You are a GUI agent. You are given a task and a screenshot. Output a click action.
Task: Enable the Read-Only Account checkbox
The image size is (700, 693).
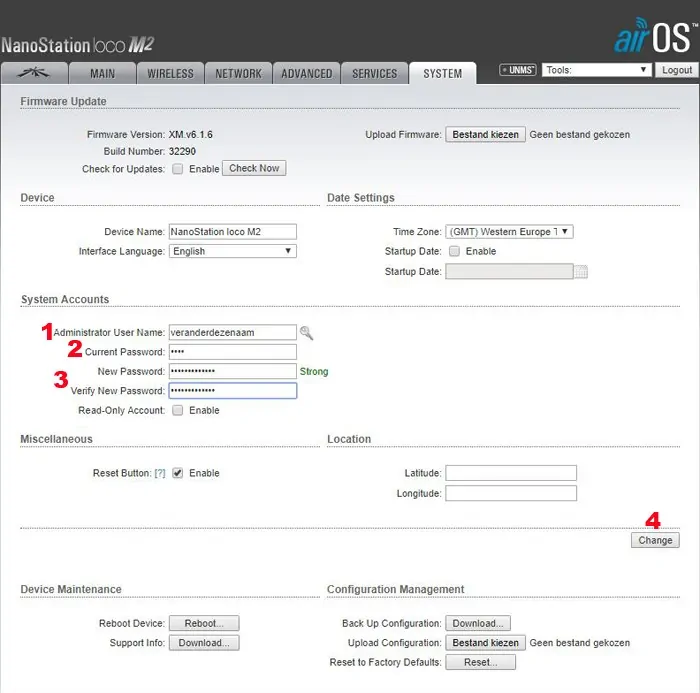178,410
